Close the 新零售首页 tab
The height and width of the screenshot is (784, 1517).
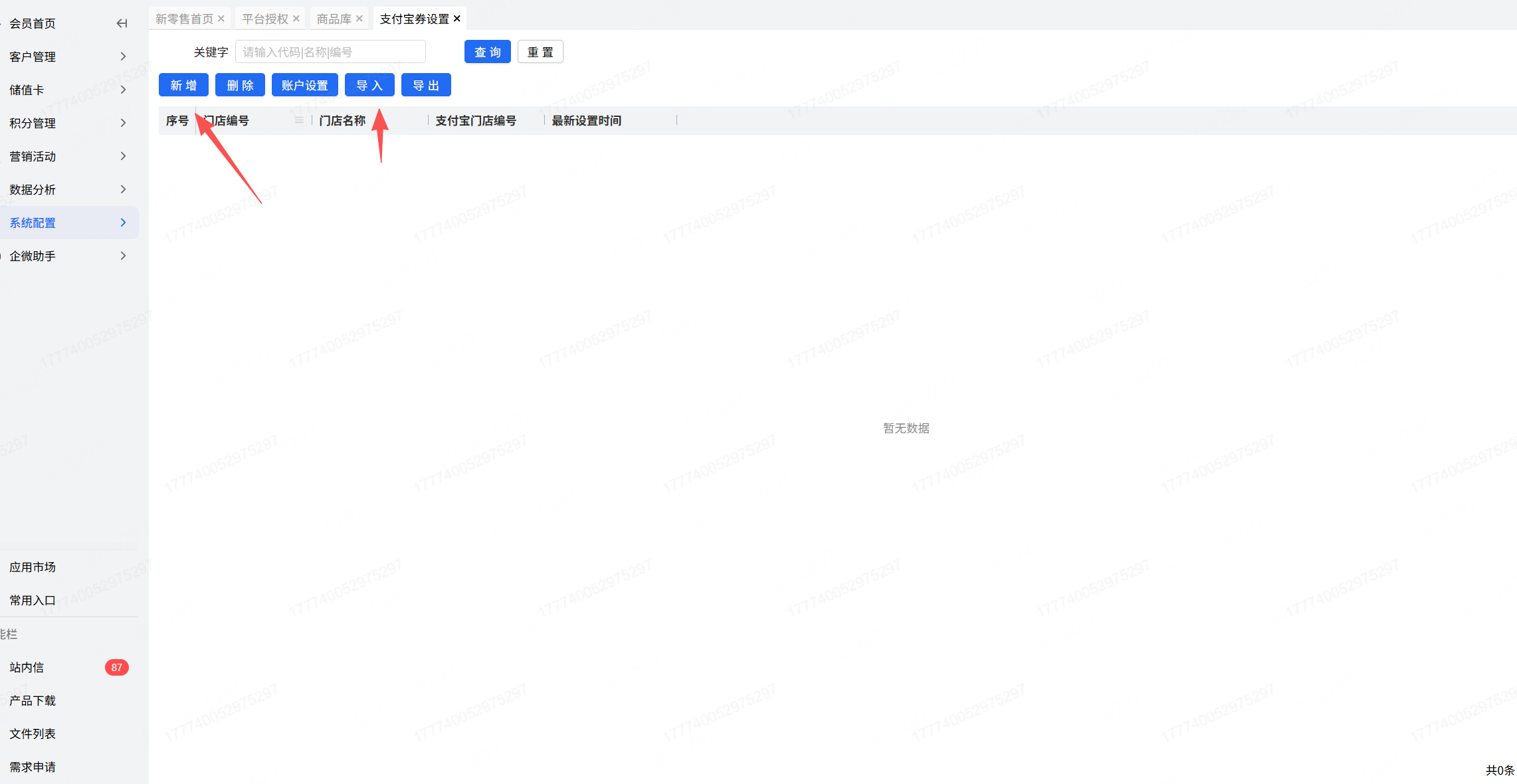pos(221,19)
